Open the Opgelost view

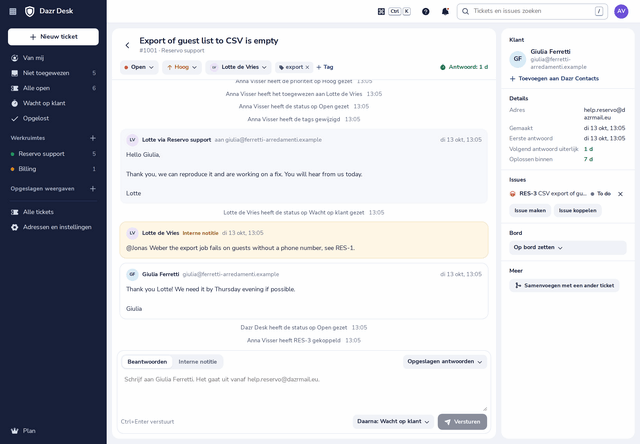(53, 118)
